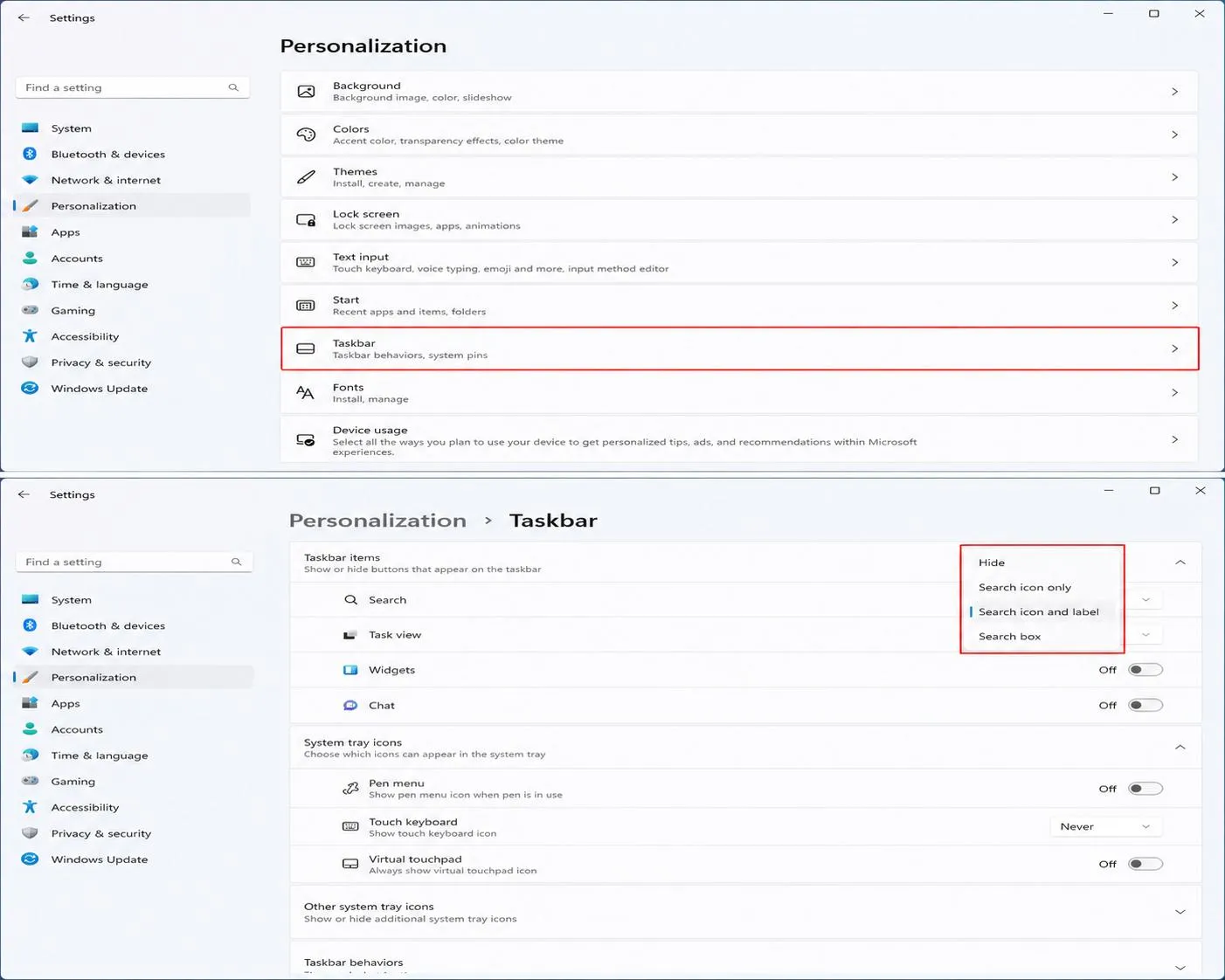This screenshot has height=980, width=1225.
Task: Click the Widgets icon under Taskbar items
Action: click(x=350, y=670)
